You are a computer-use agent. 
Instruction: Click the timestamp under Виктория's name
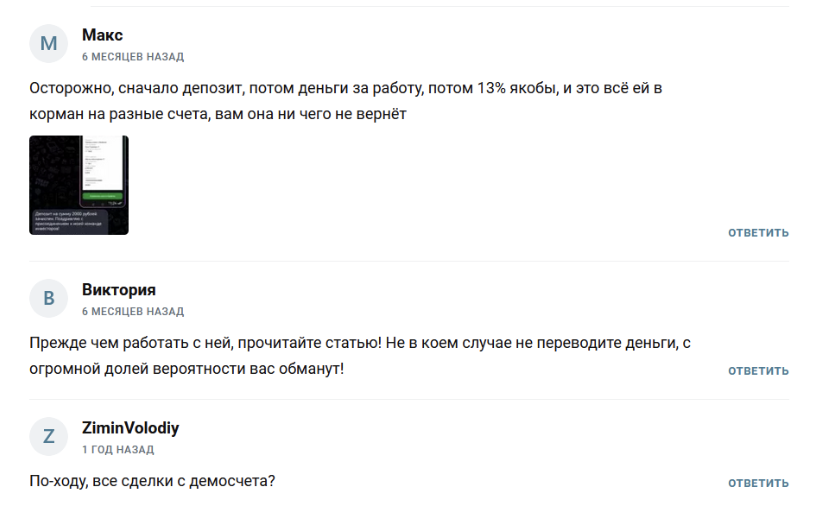(132, 312)
